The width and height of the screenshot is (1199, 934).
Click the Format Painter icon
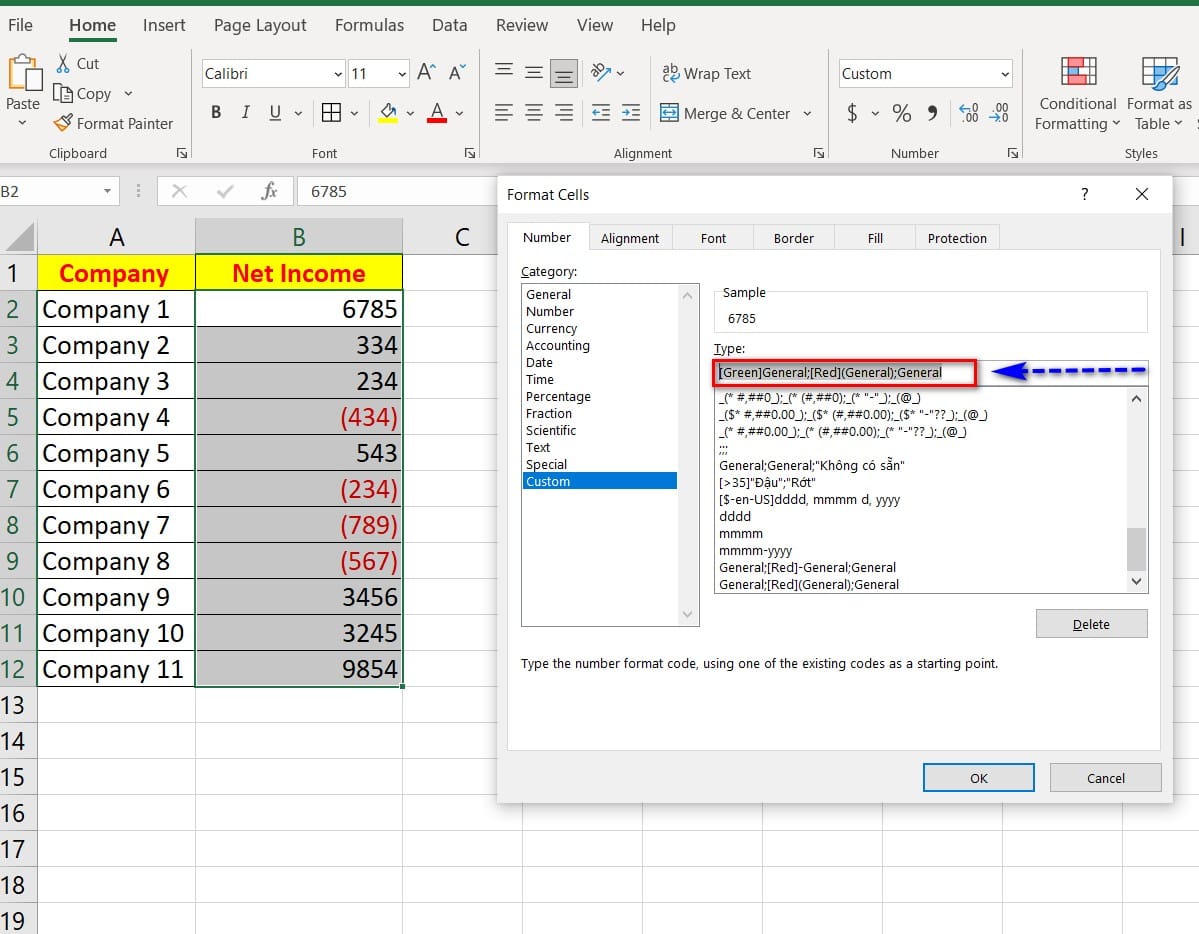63,123
